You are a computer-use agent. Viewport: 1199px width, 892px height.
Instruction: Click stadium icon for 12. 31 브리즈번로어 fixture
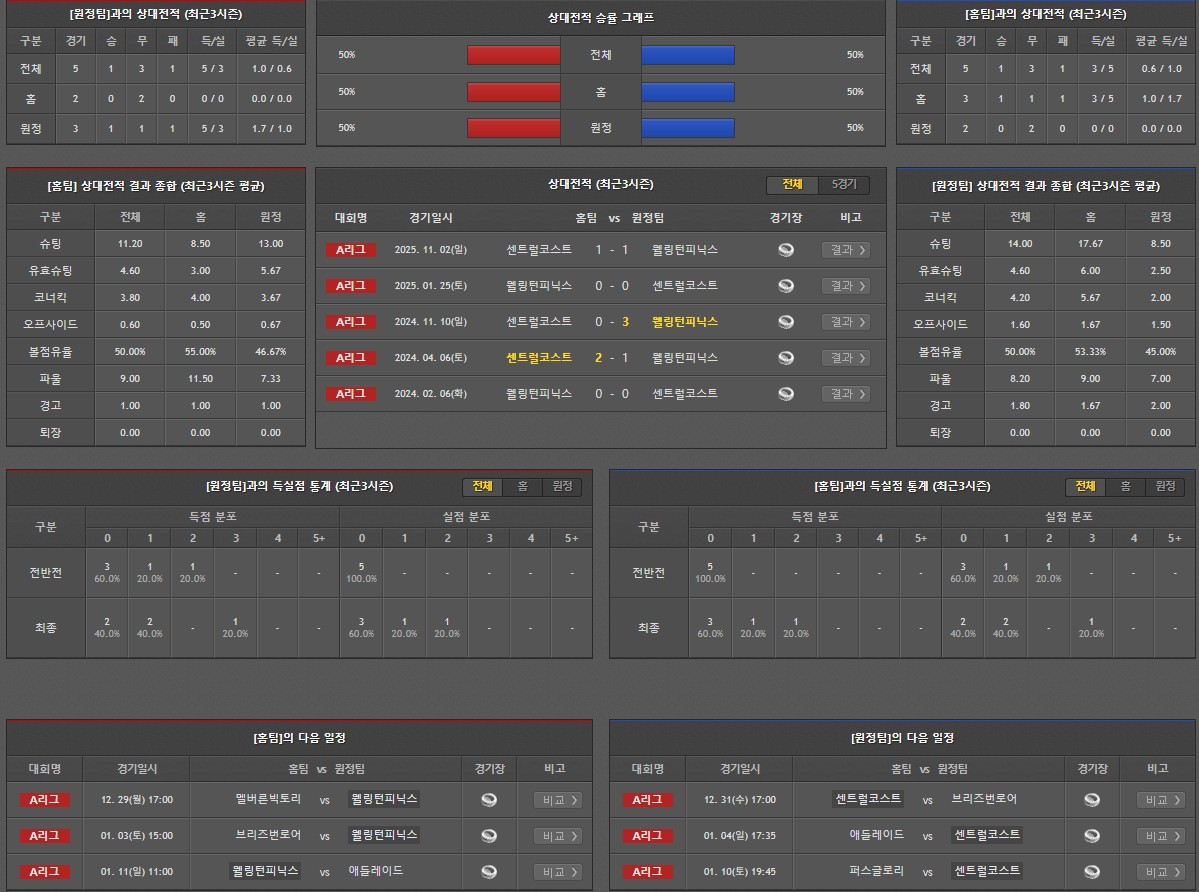click(x=1092, y=800)
